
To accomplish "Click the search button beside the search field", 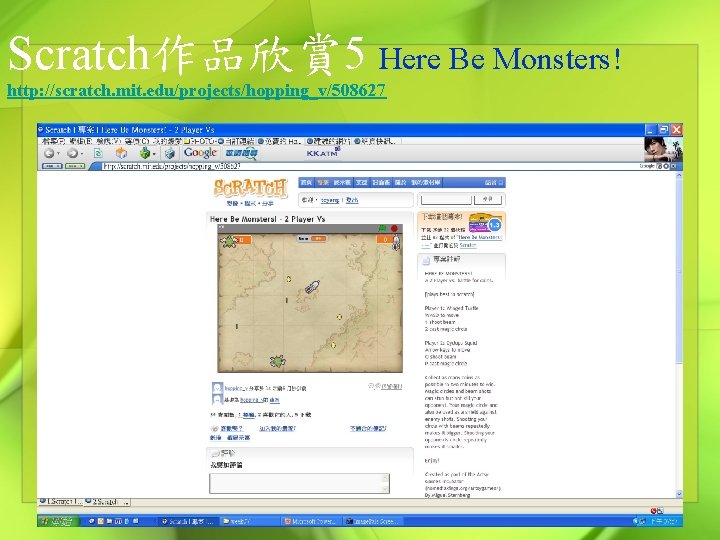I will [488, 199].
